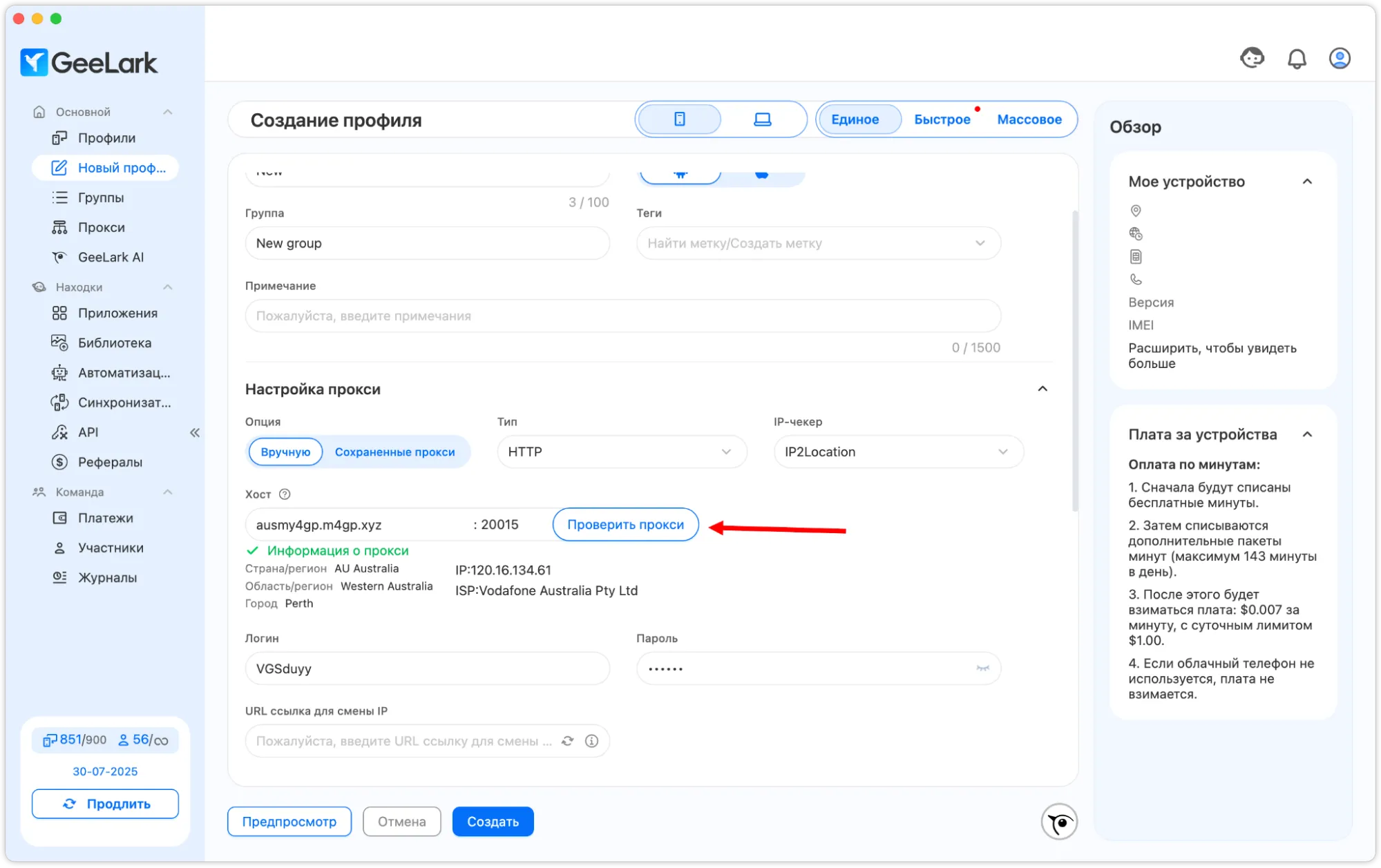Click the refresh icon in IP change URL field
Viewport: 1381px width, 868px height.
[567, 741]
